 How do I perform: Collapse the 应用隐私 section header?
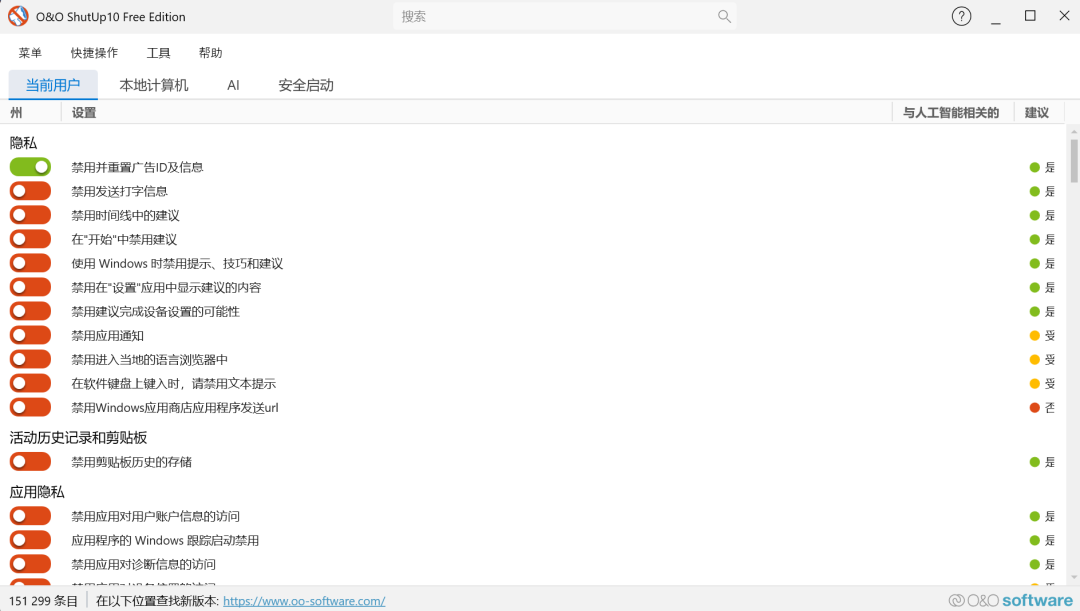[37, 492]
